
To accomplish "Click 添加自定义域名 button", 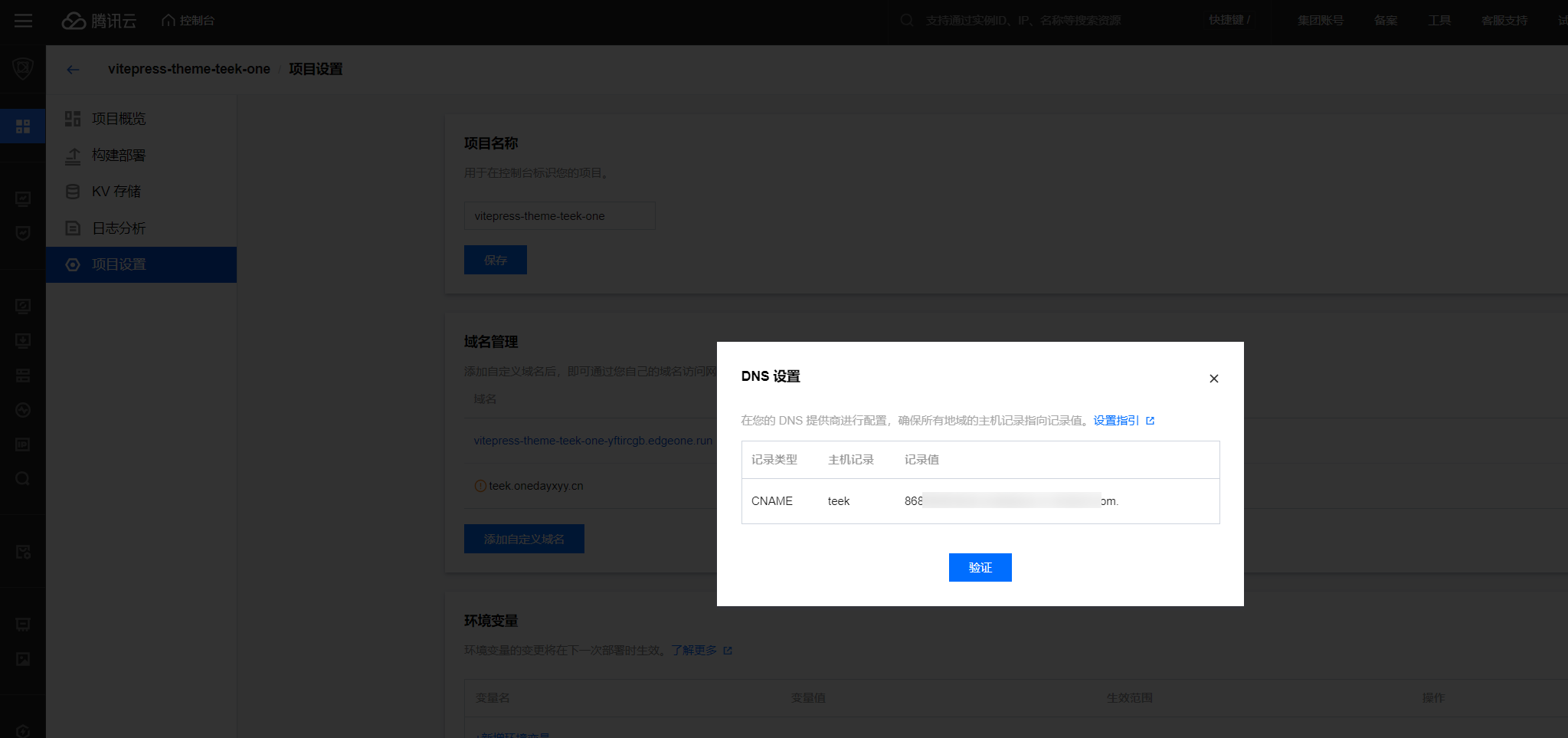I will [524, 539].
